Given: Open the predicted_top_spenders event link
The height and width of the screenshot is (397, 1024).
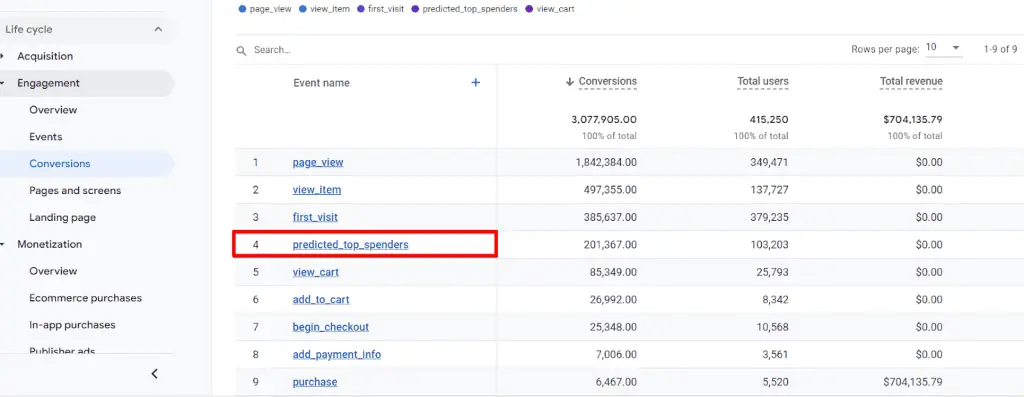Looking at the screenshot, I should tap(351, 245).
